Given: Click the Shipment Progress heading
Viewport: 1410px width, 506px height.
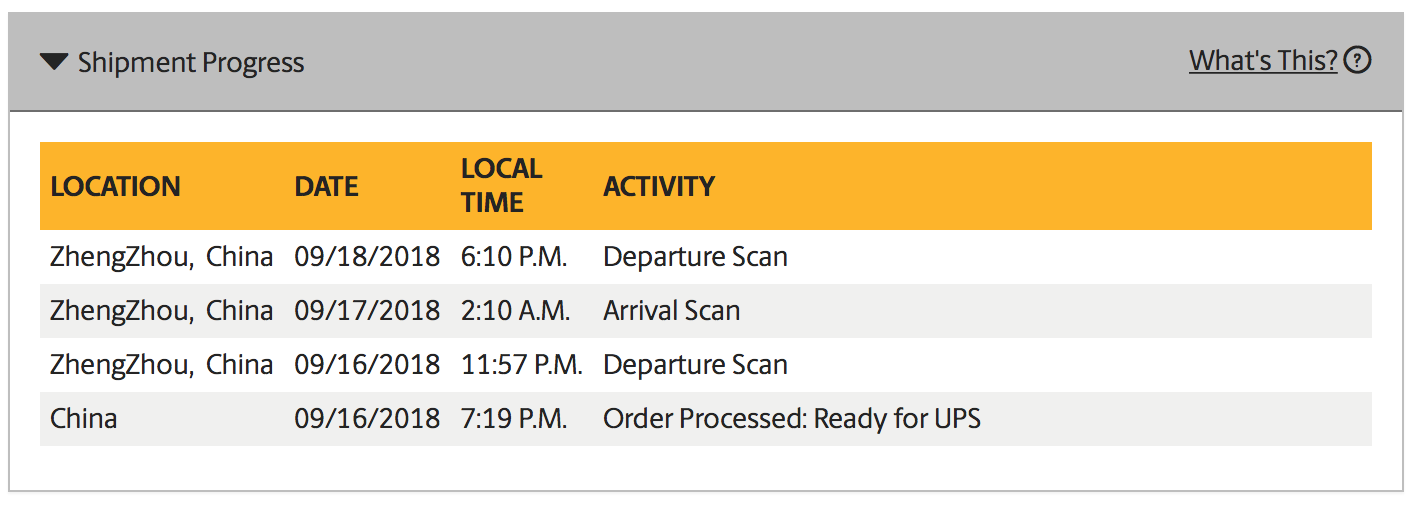Looking at the screenshot, I should click(x=190, y=63).
